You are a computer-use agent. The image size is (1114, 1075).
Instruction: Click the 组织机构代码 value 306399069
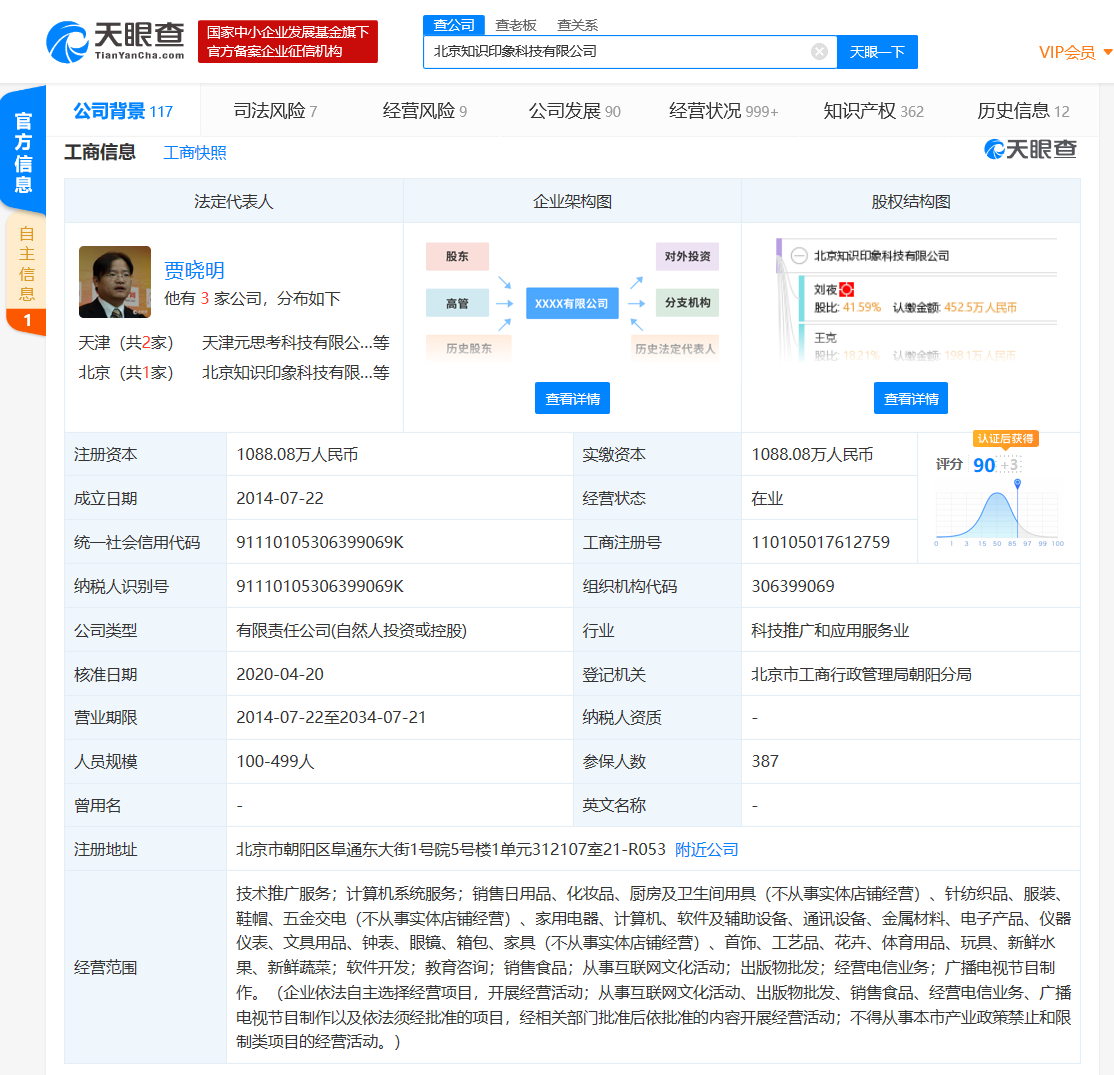793,587
